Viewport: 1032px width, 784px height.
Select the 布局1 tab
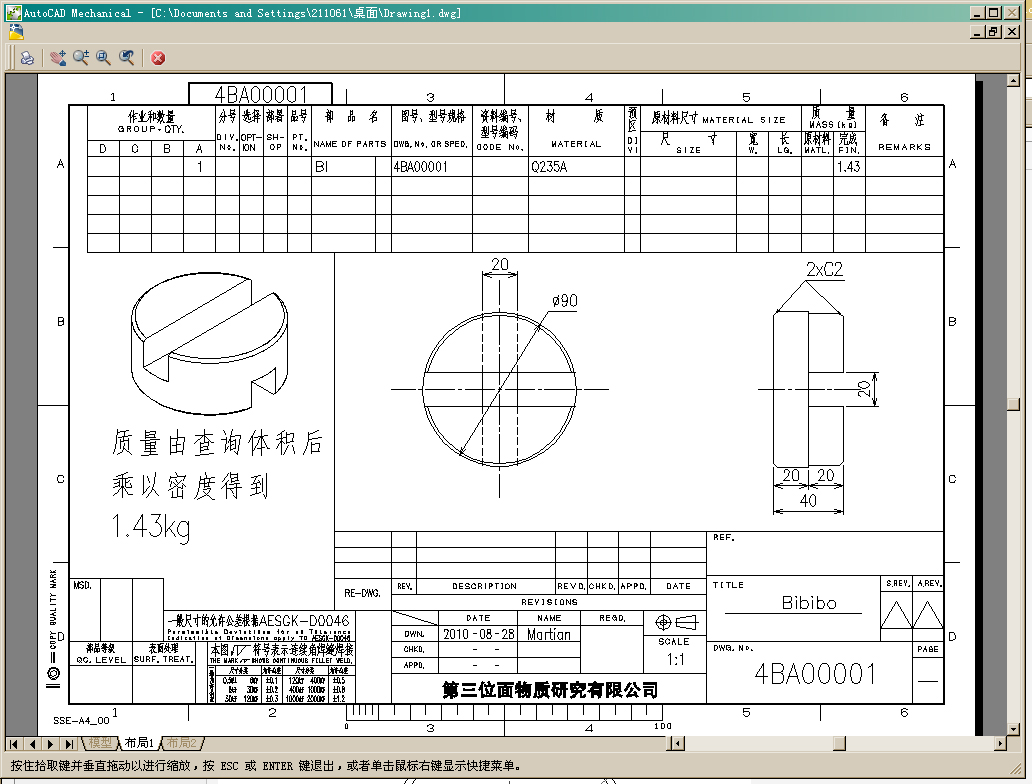coord(139,743)
